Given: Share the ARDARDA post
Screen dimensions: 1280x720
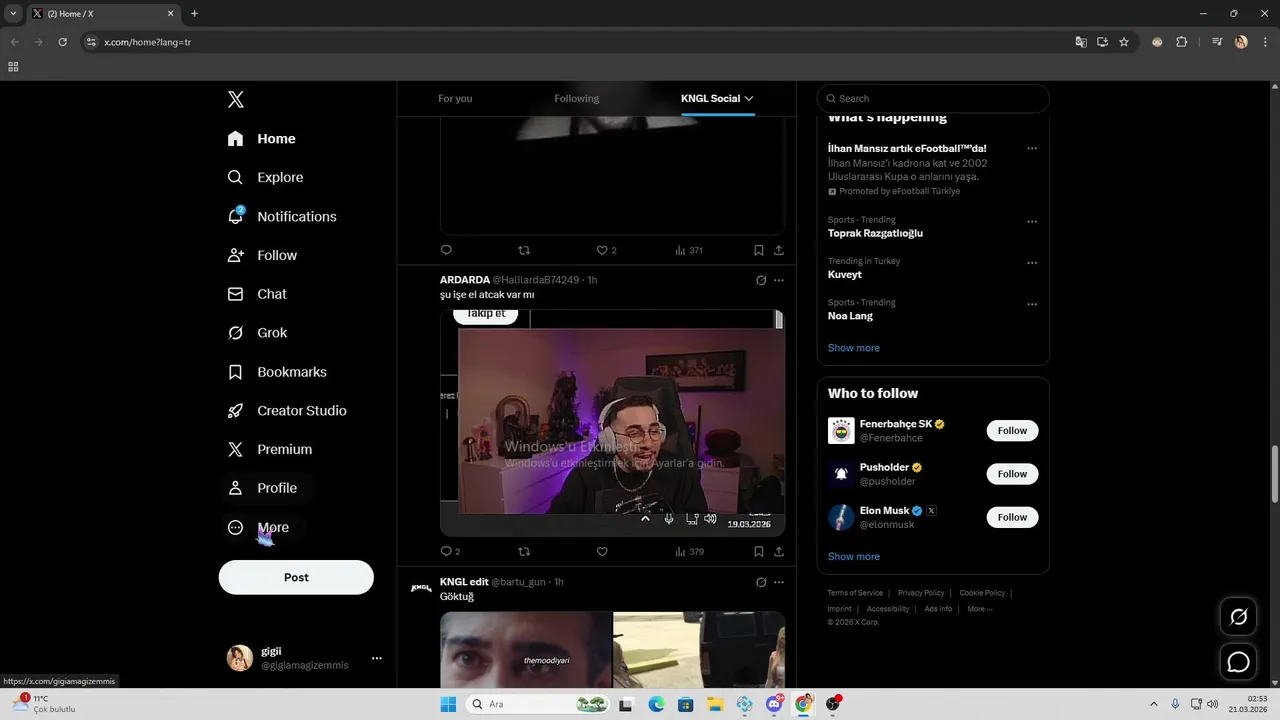Looking at the screenshot, I should click(x=778, y=551).
